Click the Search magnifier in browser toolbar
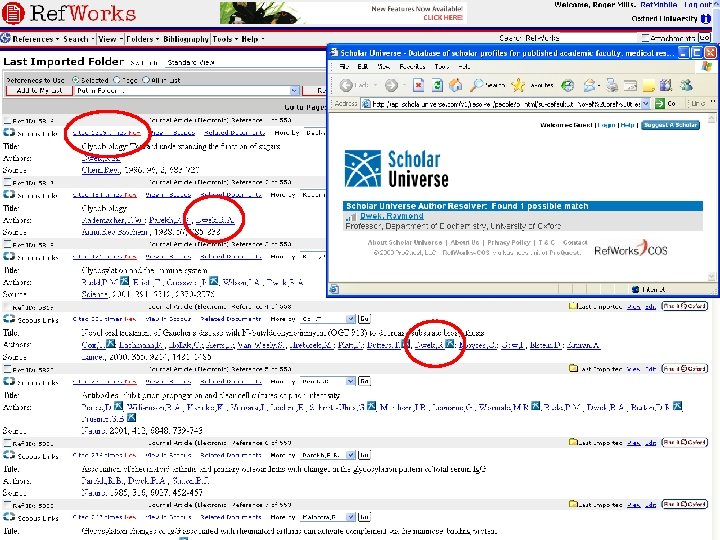The image size is (720, 540). (478, 85)
